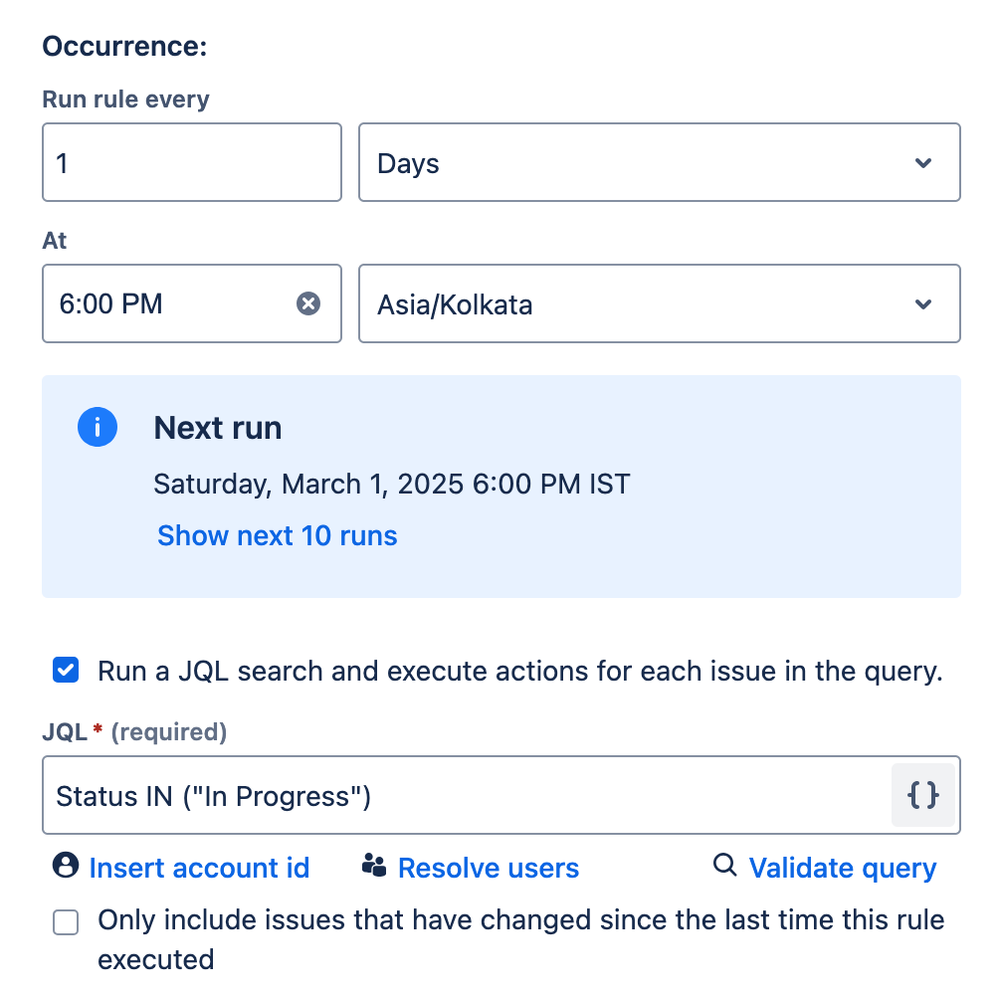Click the curly braces smart values icon
999x995 pixels.
922,795
